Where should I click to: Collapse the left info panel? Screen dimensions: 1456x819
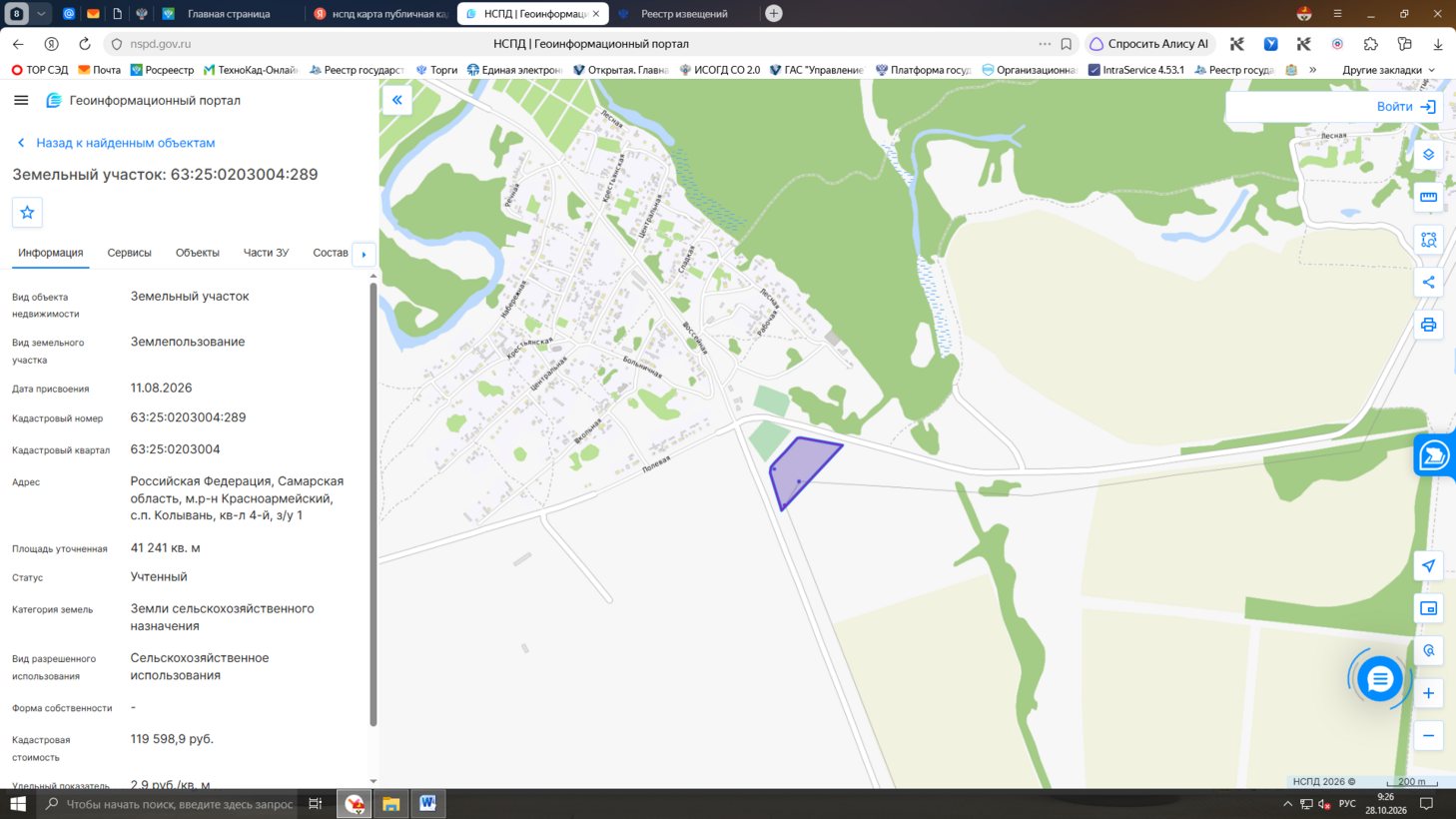click(x=396, y=100)
